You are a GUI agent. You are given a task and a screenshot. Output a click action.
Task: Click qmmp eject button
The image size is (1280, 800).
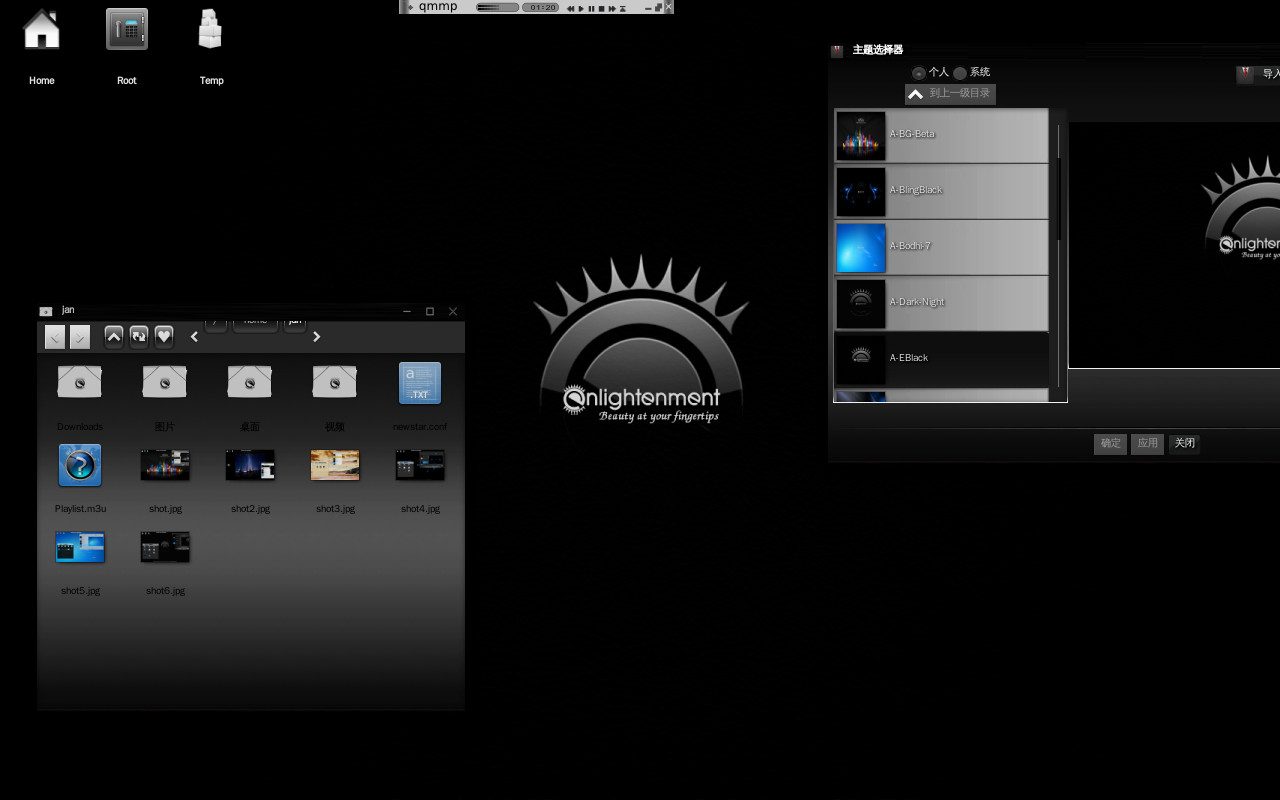pyautogui.click(x=622, y=8)
